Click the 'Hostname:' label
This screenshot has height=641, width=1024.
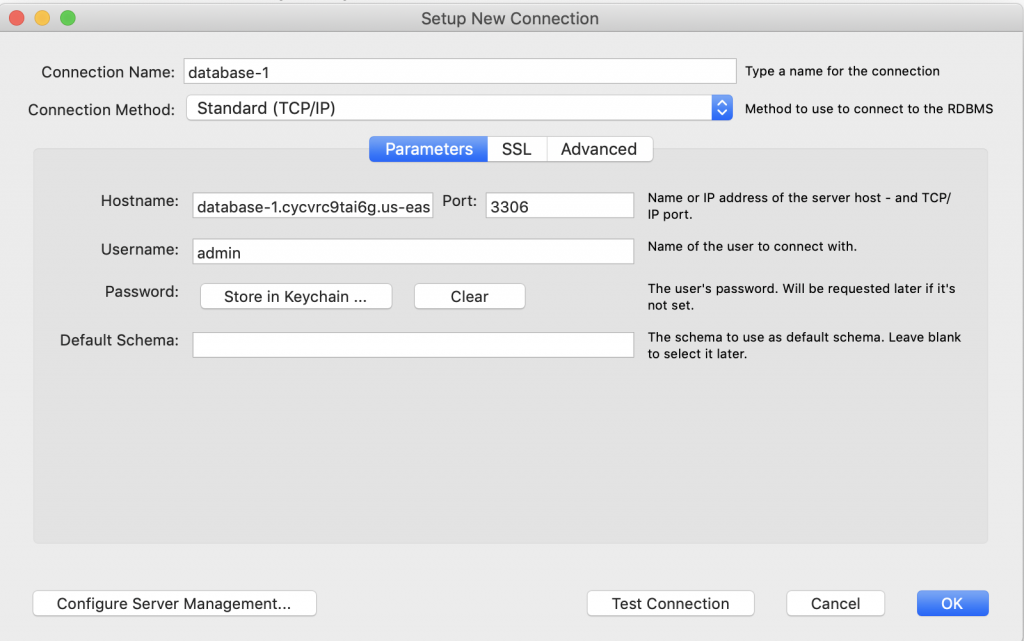139,201
